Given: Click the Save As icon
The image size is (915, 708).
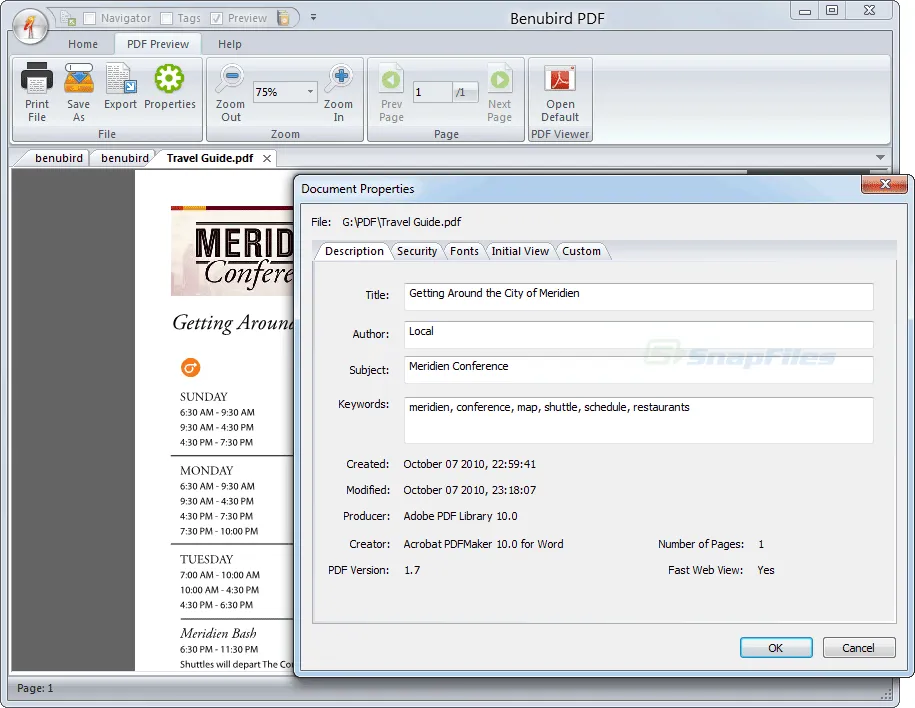Looking at the screenshot, I should point(79,78).
